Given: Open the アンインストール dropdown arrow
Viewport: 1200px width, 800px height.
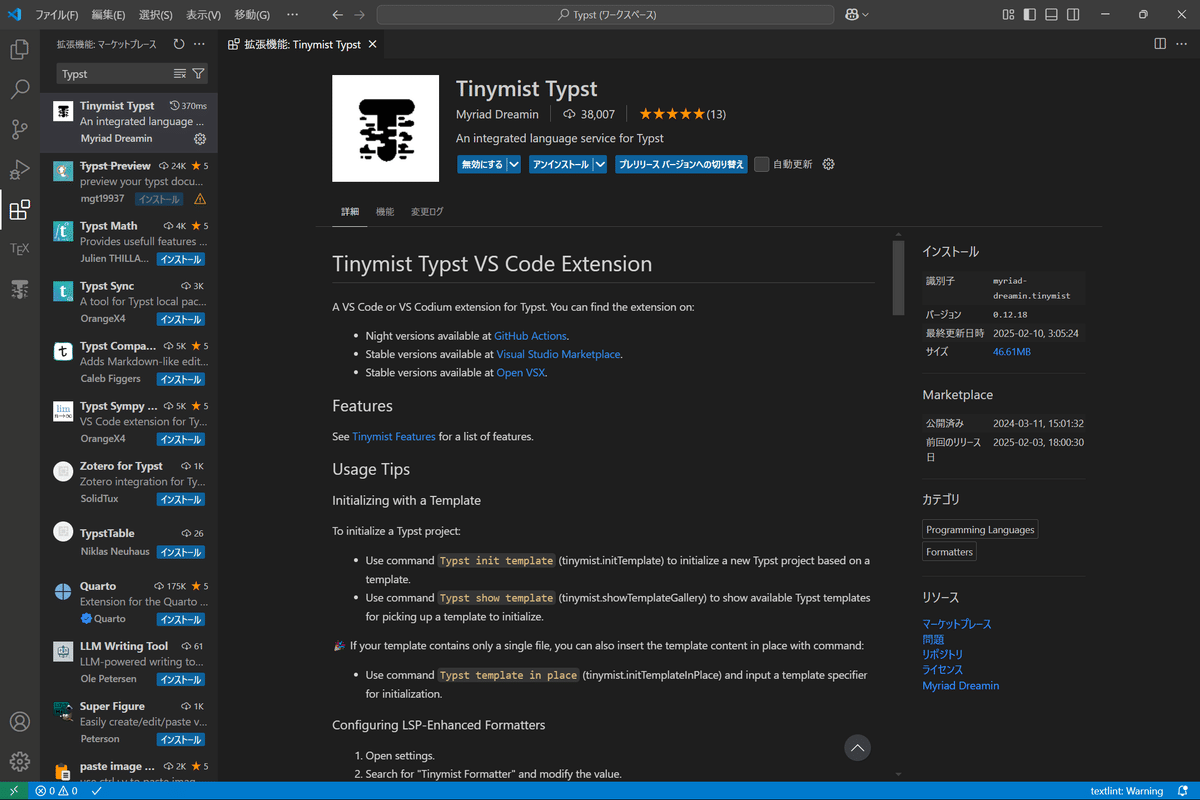Looking at the screenshot, I should click(x=599, y=164).
